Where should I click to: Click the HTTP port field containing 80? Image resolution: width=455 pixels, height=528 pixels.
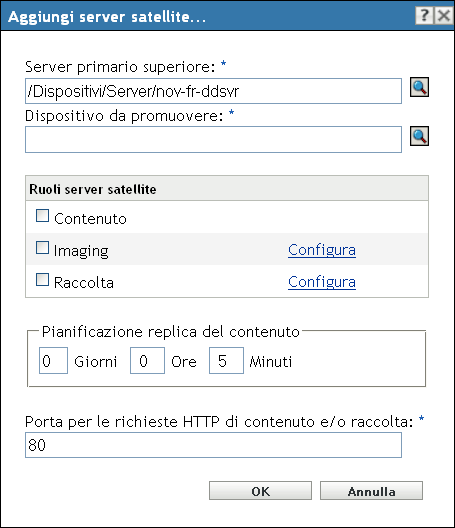[214, 445]
